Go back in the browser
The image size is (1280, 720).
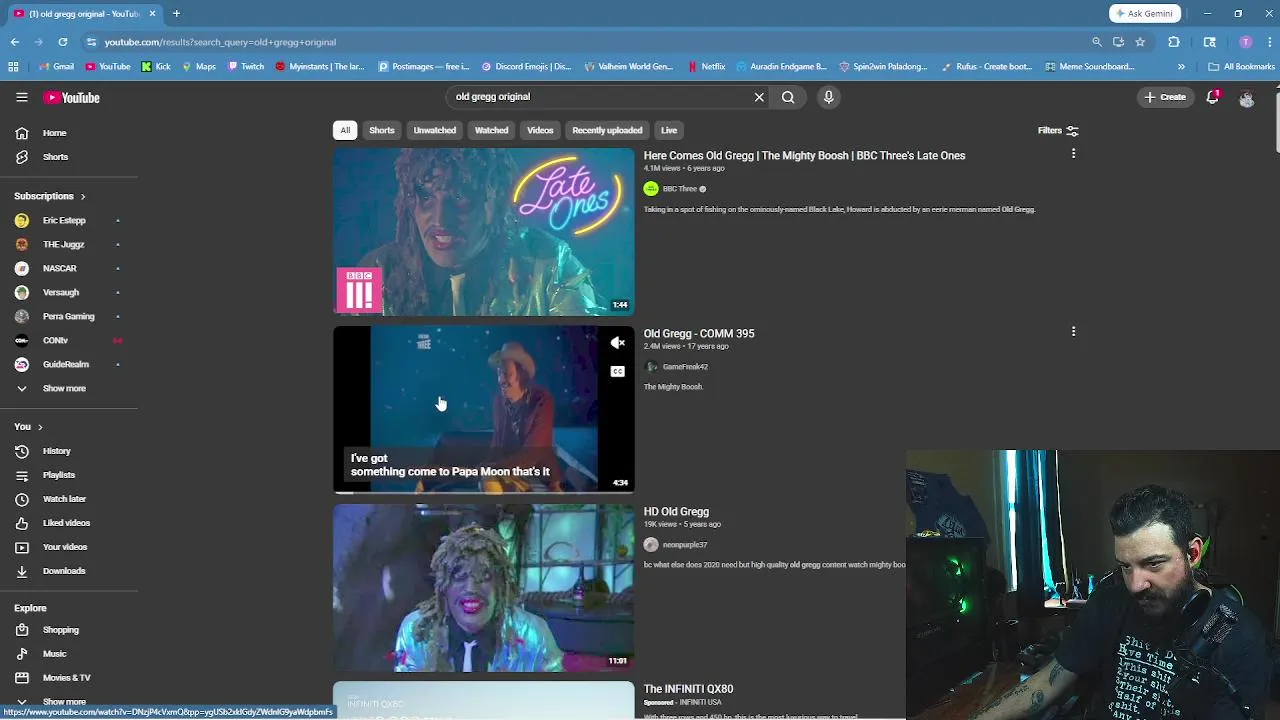tap(15, 42)
